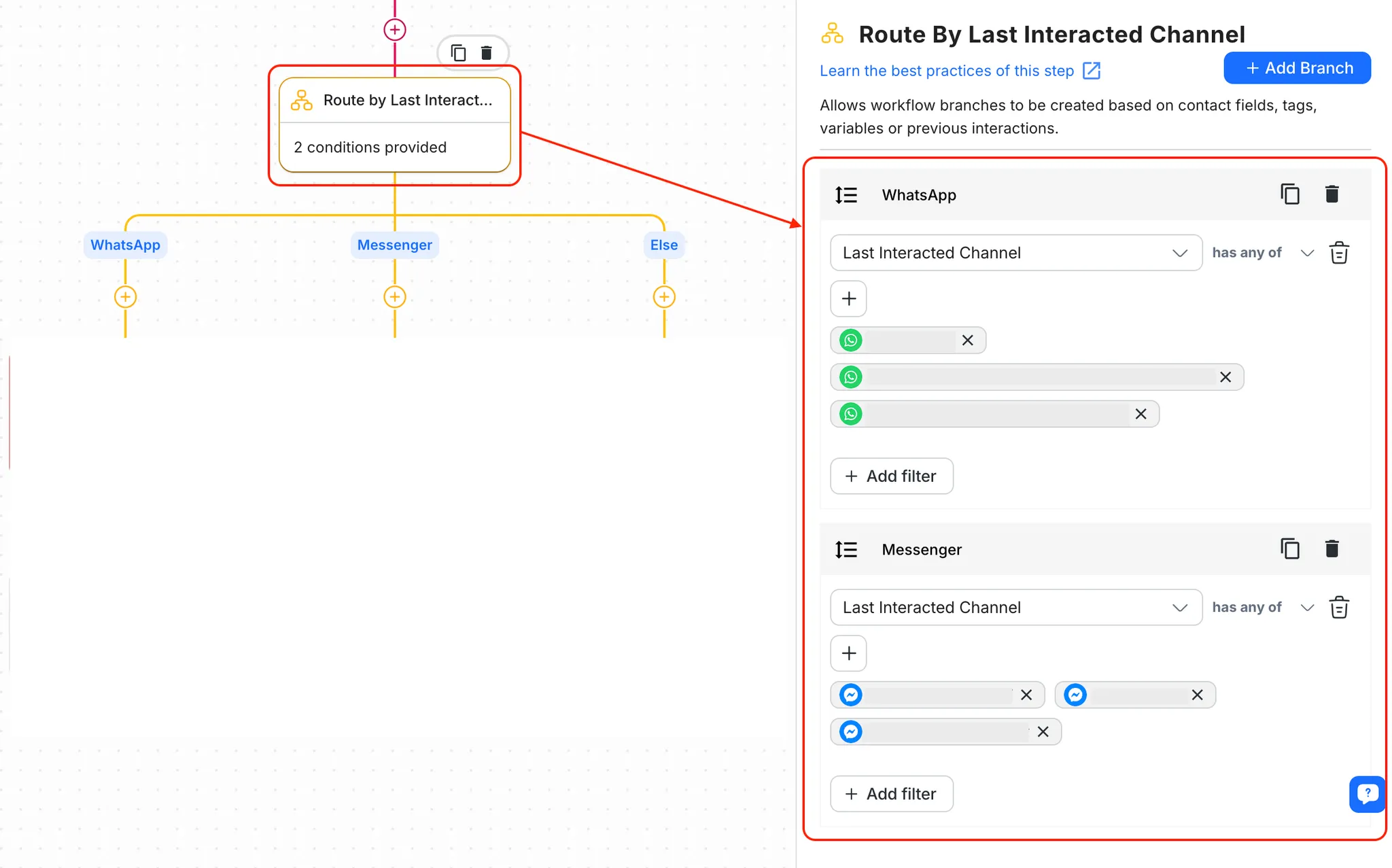Image resolution: width=1392 pixels, height=868 pixels.
Task: Add filter to the WhatsApp branch
Action: pos(891,476)
